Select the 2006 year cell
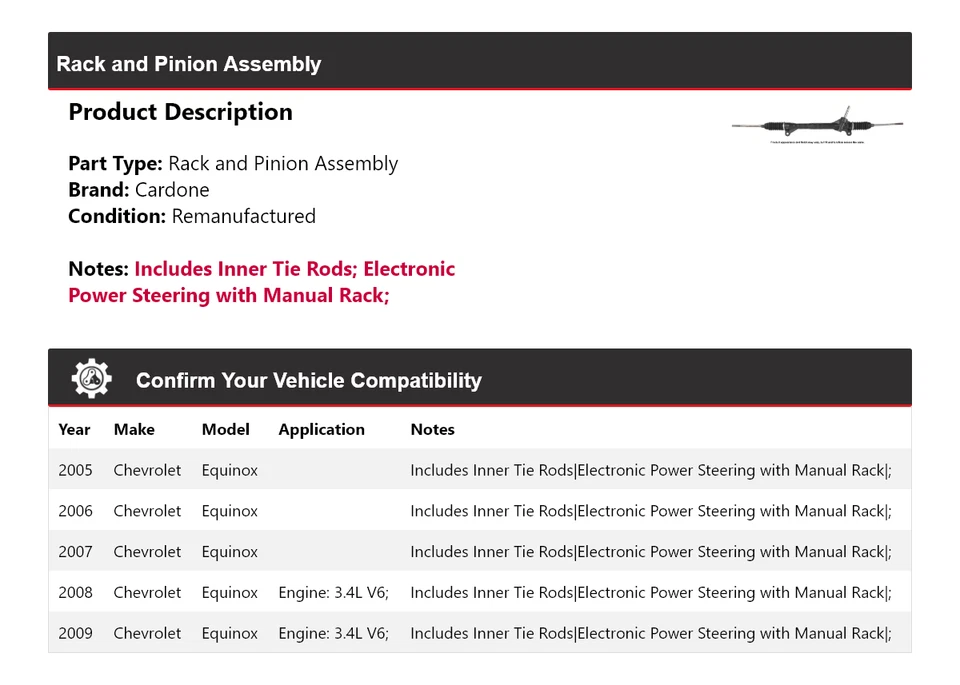The width and height of the screenshot is (960, 685). coord(75,511)
